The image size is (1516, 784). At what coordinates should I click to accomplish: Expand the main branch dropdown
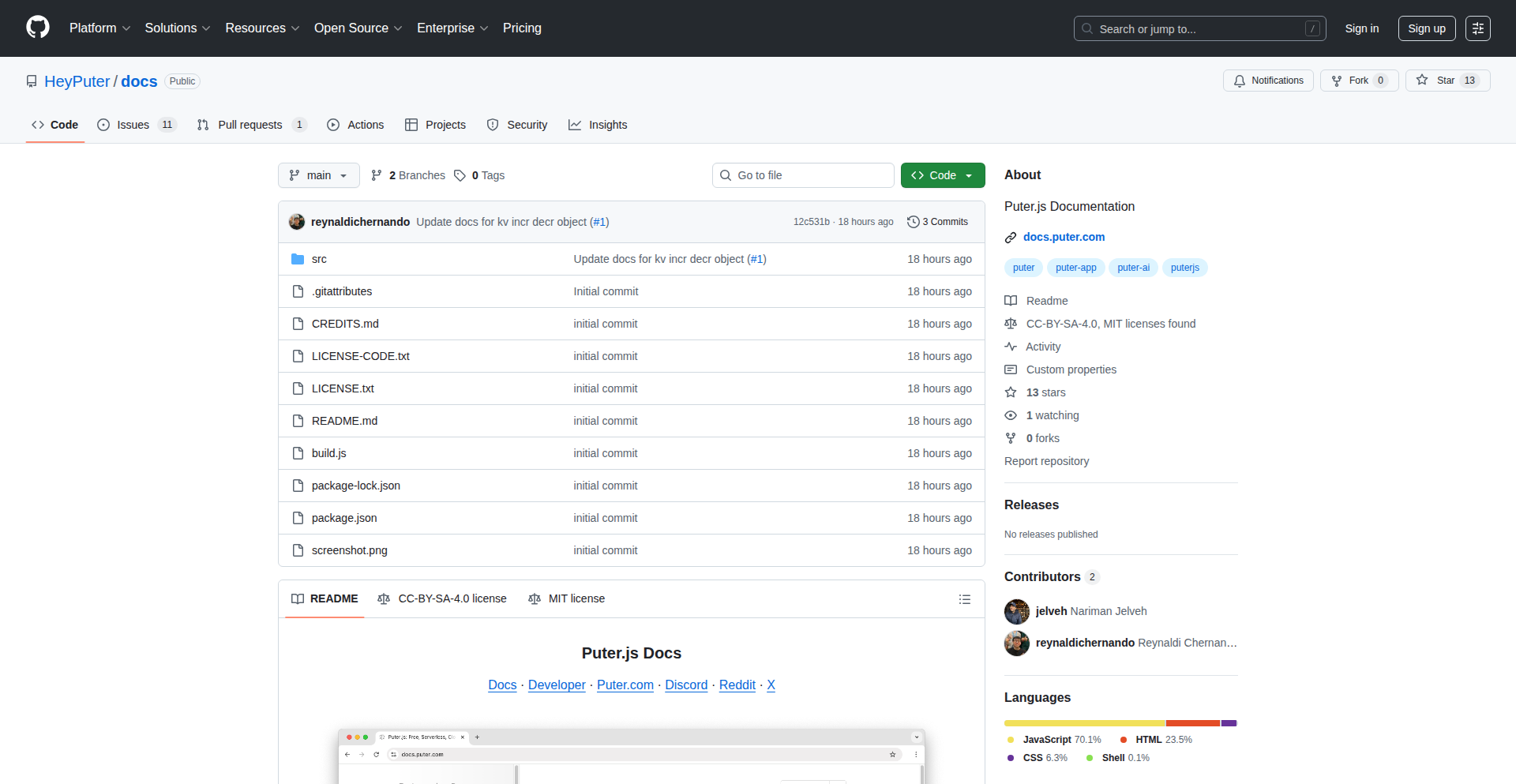(x=318, y=175)
